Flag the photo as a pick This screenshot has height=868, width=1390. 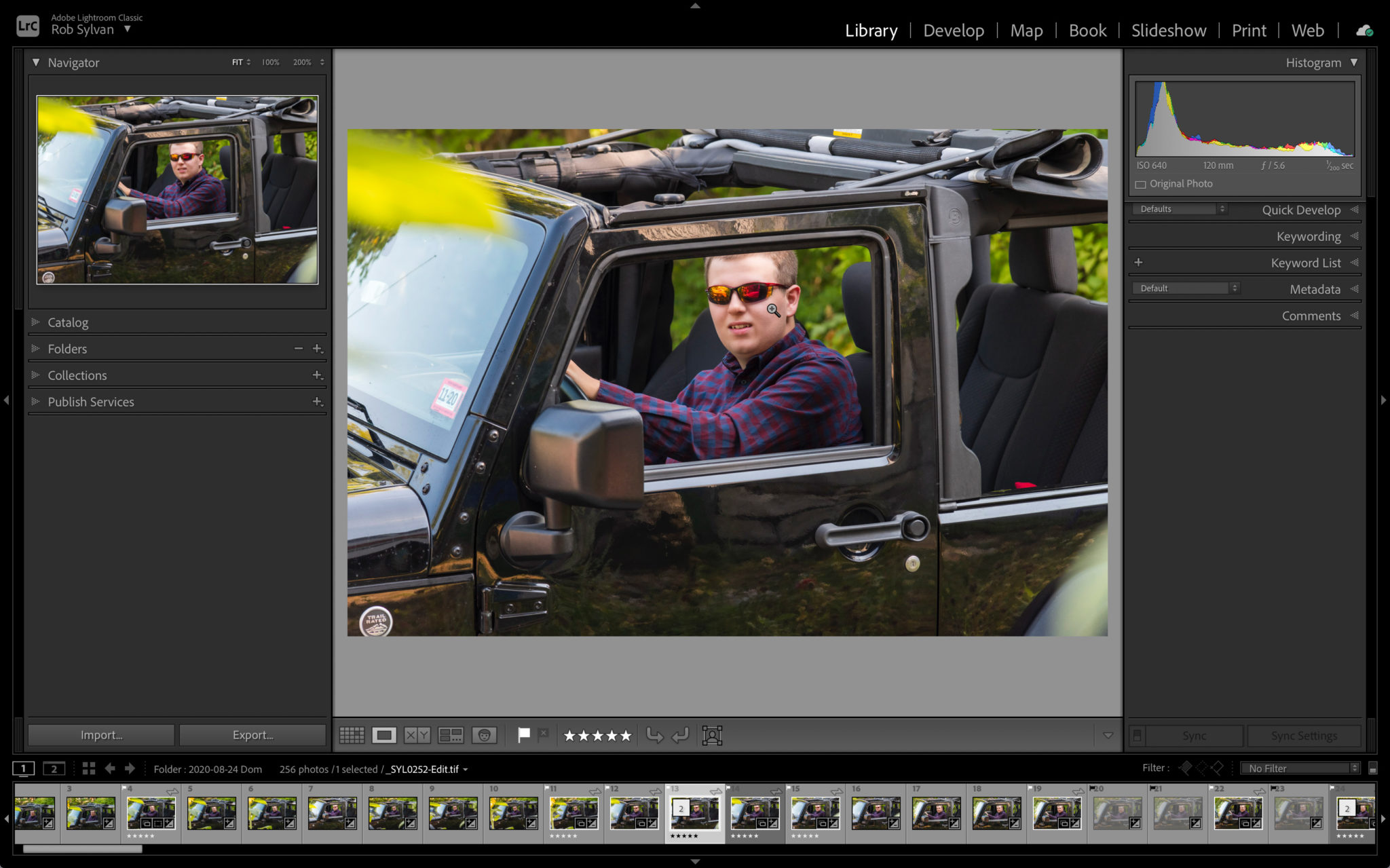pos(524,734)
